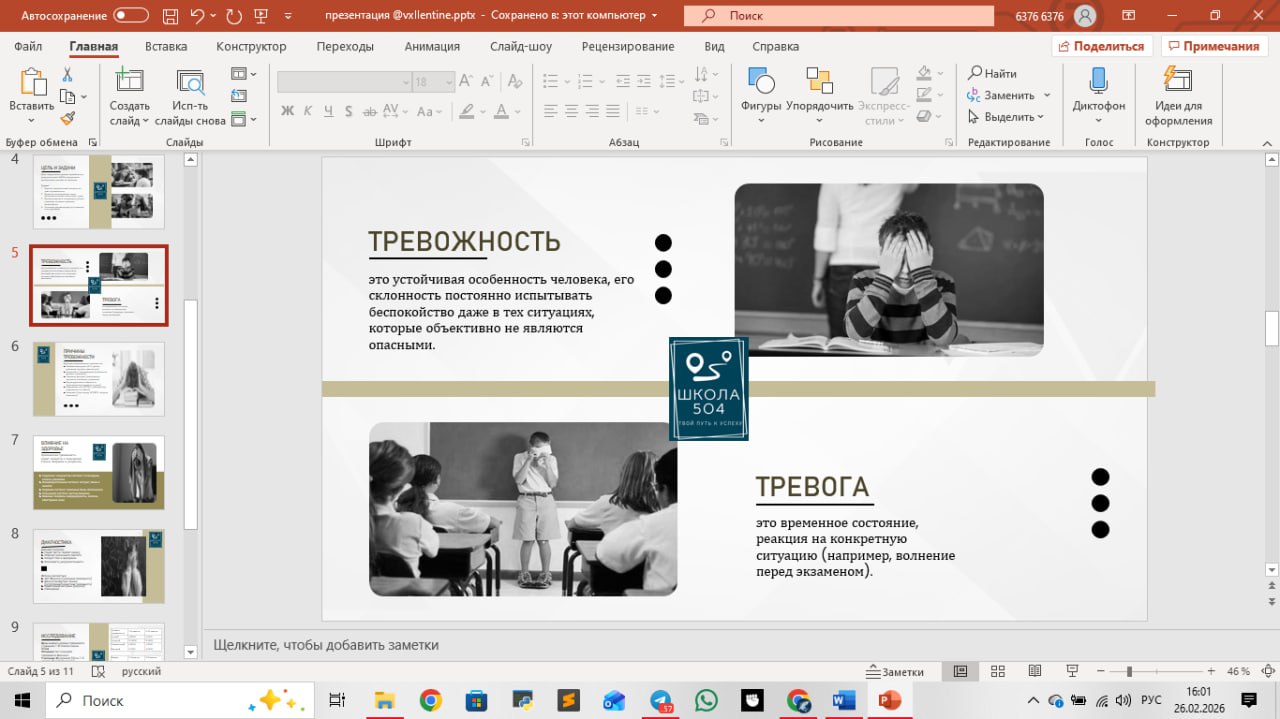
Task: Click the accessibility check status icon
Action: click(98, 672)
